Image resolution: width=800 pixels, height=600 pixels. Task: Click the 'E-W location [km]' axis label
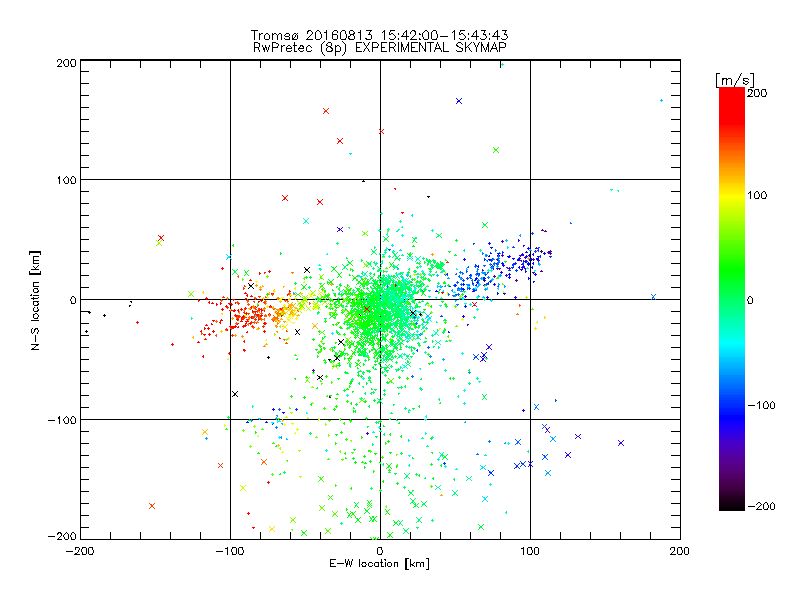tap(379, 564)
